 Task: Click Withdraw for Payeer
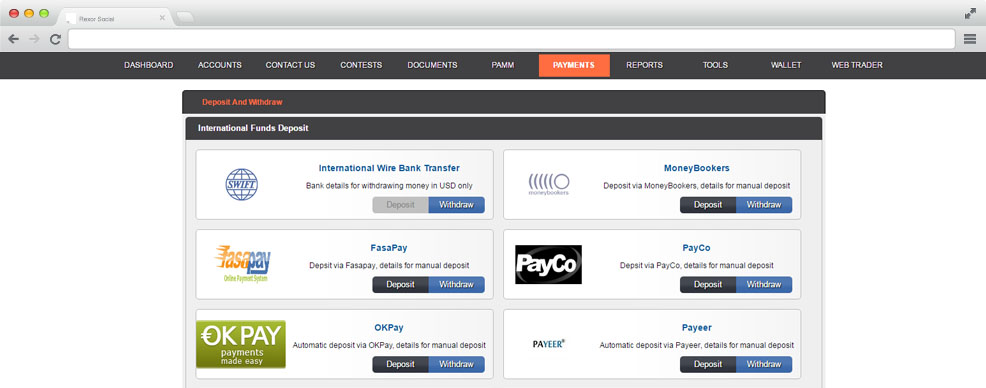point(764,365)
